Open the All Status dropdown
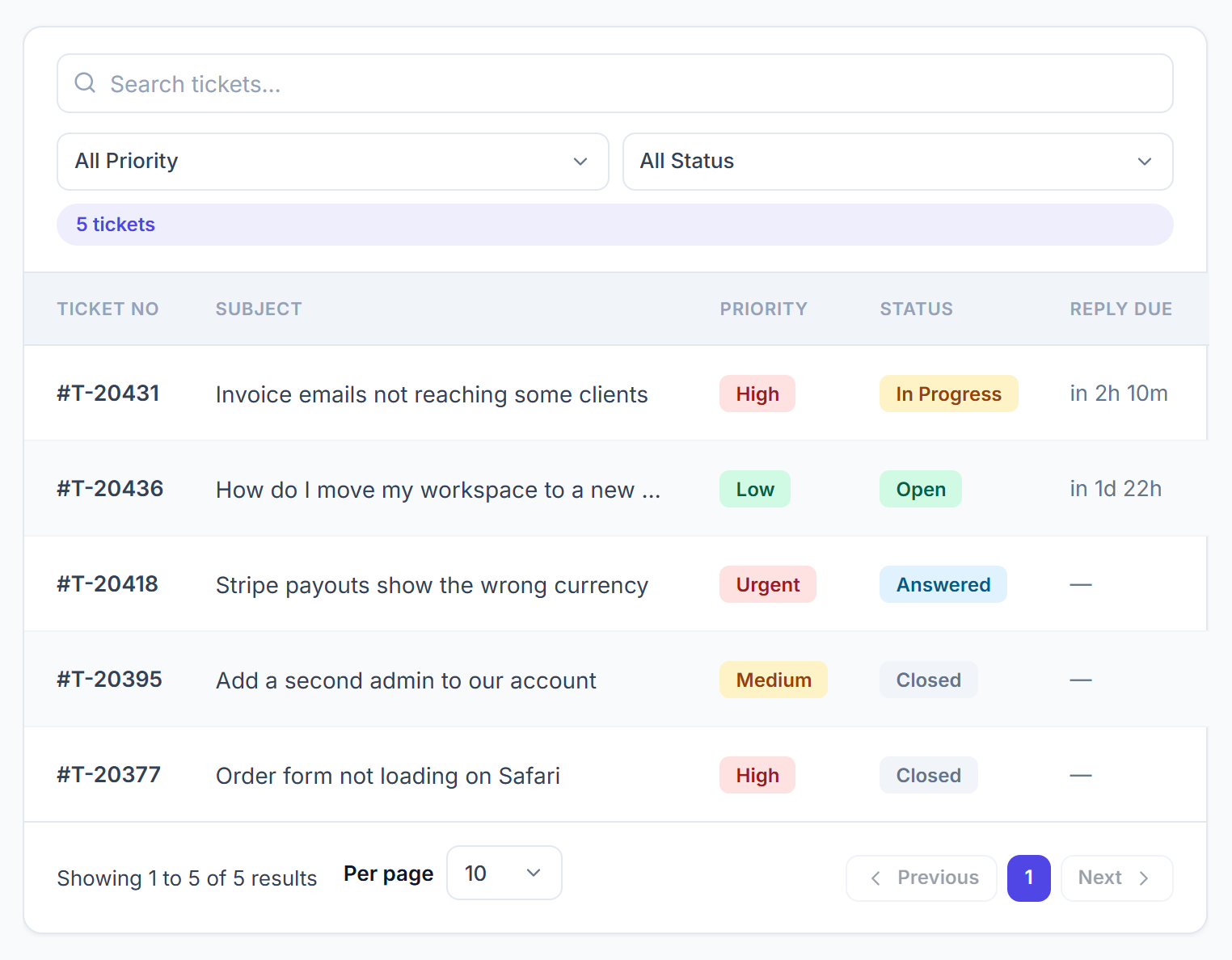The image size is (1232, 960). [x=897, y=162]
